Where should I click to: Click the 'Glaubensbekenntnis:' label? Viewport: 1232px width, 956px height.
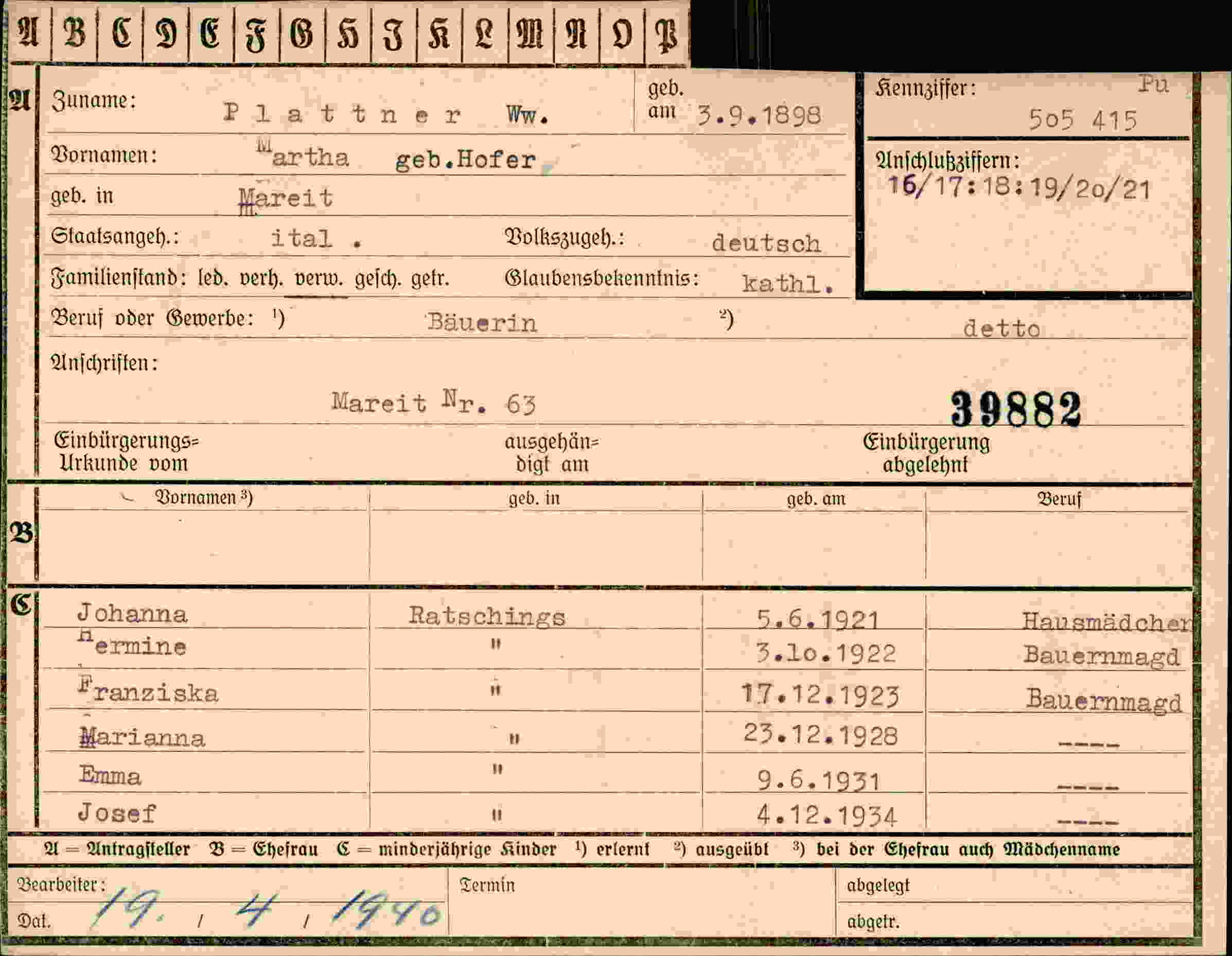click(x=602, y=278)
